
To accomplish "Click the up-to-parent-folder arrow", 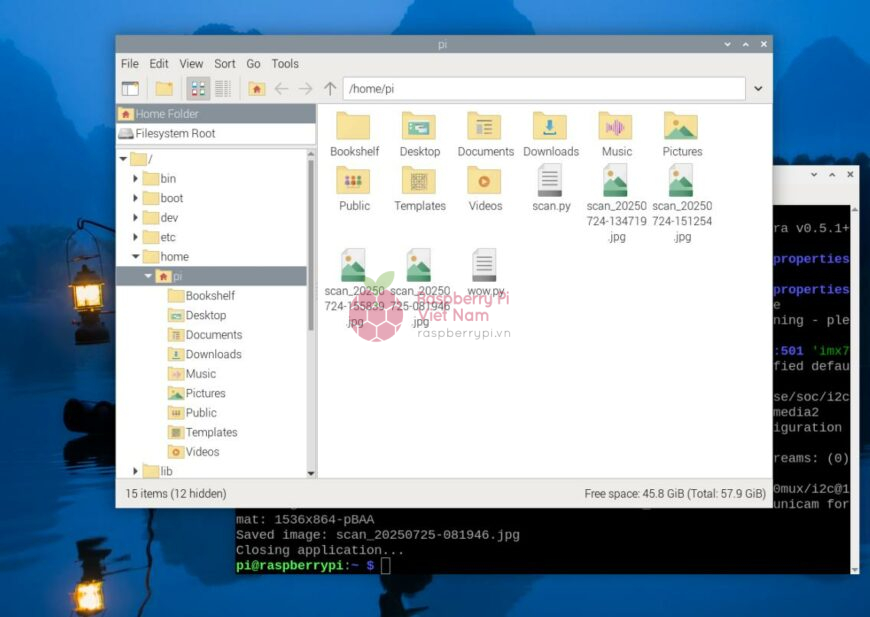I will (330, 89).
